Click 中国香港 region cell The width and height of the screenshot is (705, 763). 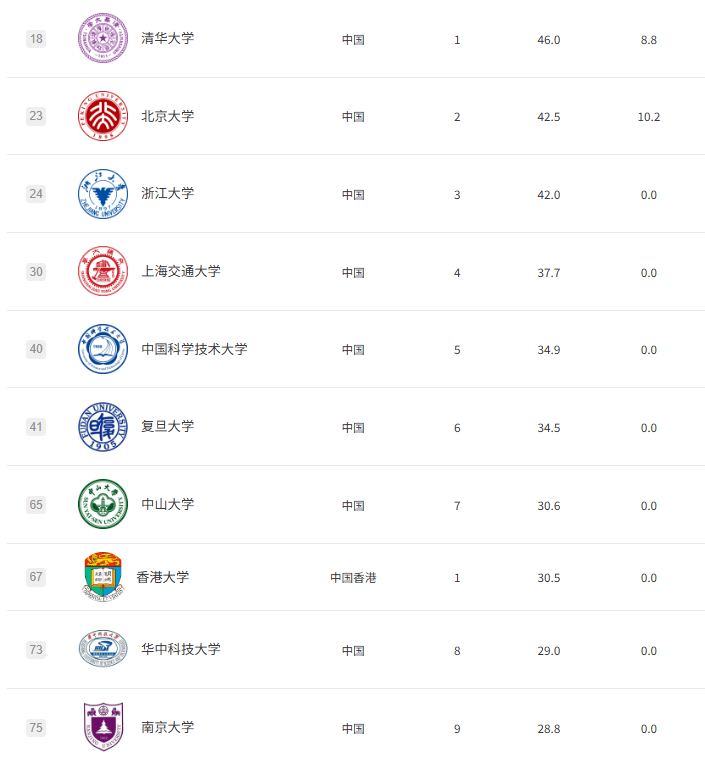(353, 578)
